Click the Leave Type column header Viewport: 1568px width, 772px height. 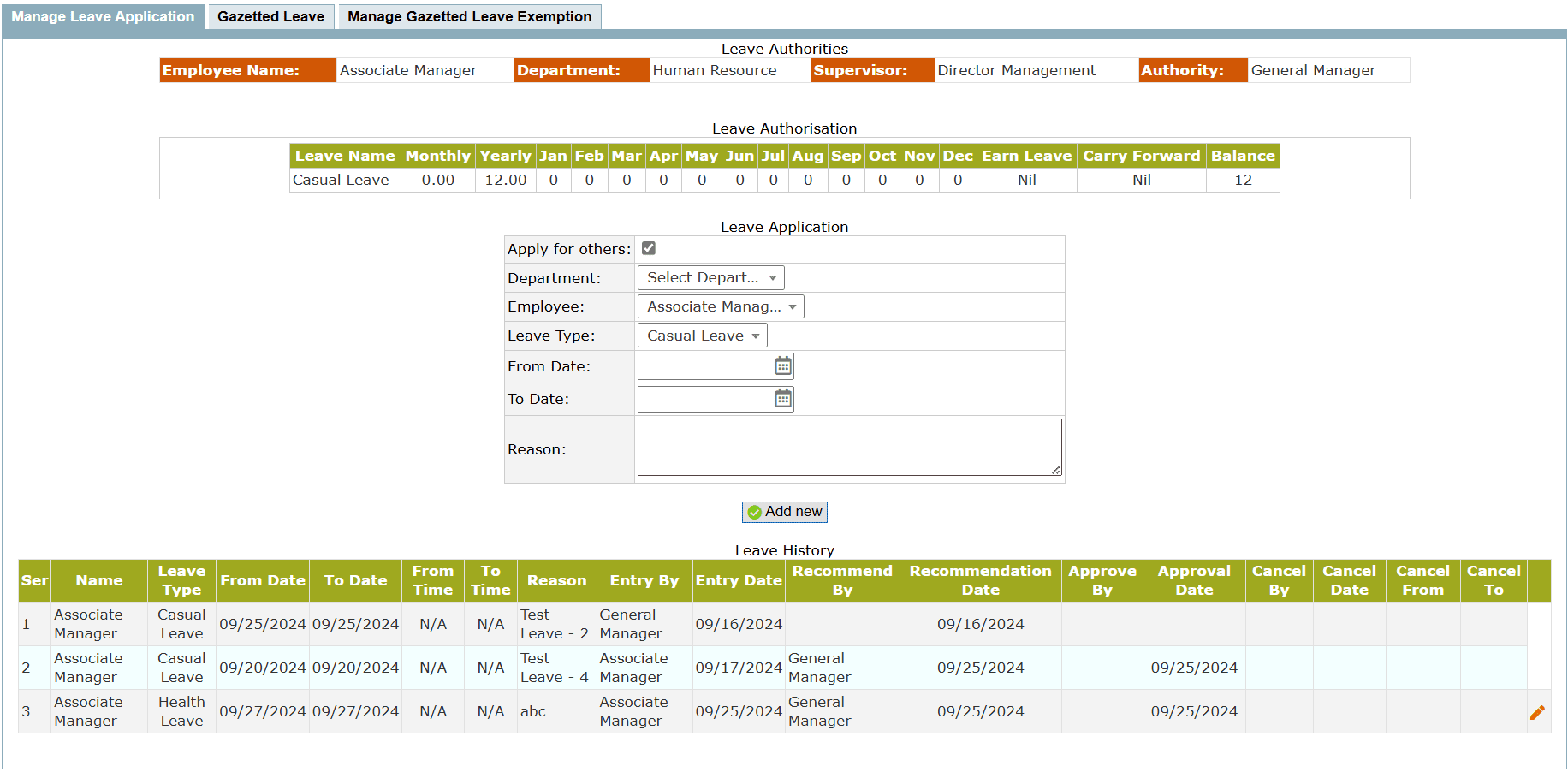181,580
